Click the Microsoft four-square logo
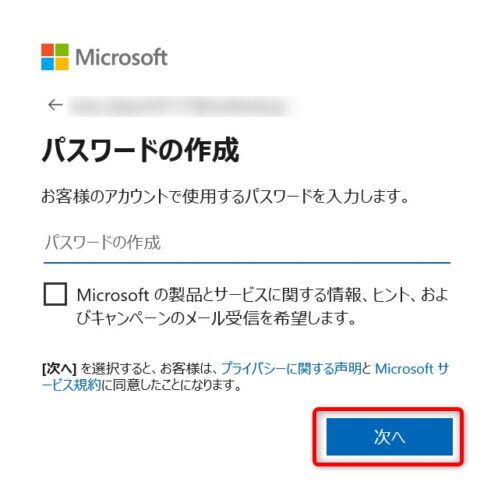The width and height of the screenshot is (491, 500). coord(55,57)
